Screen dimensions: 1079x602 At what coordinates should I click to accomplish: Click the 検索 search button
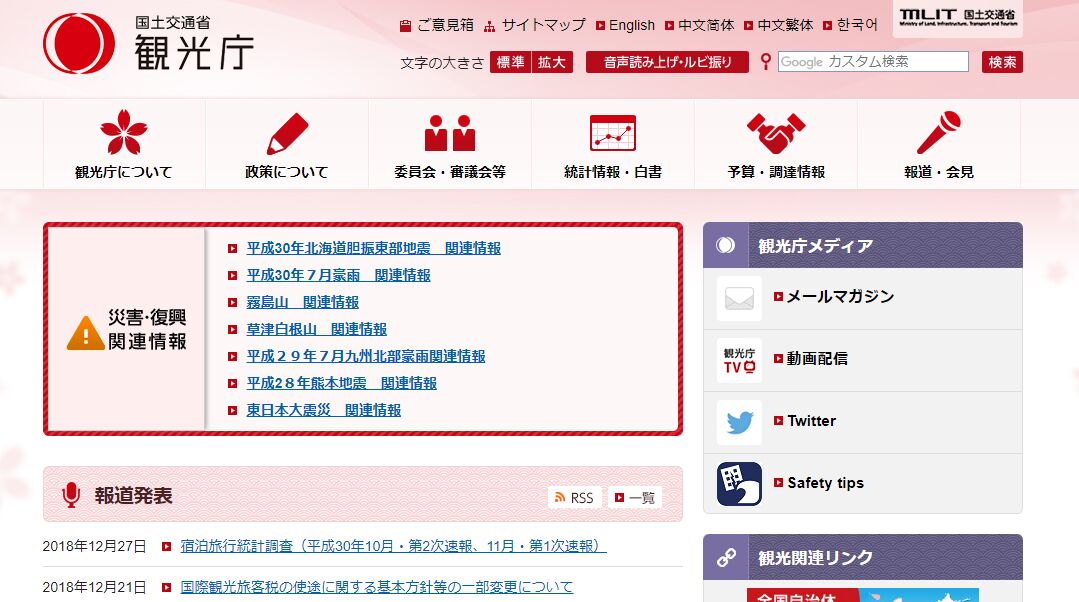click(1002, 62)
